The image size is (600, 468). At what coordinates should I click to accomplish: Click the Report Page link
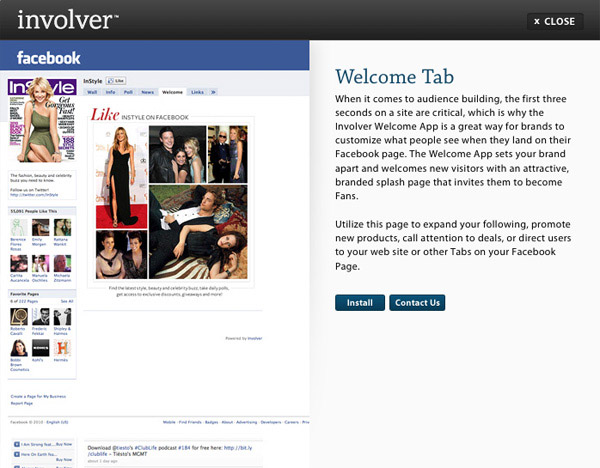[22, 403]
